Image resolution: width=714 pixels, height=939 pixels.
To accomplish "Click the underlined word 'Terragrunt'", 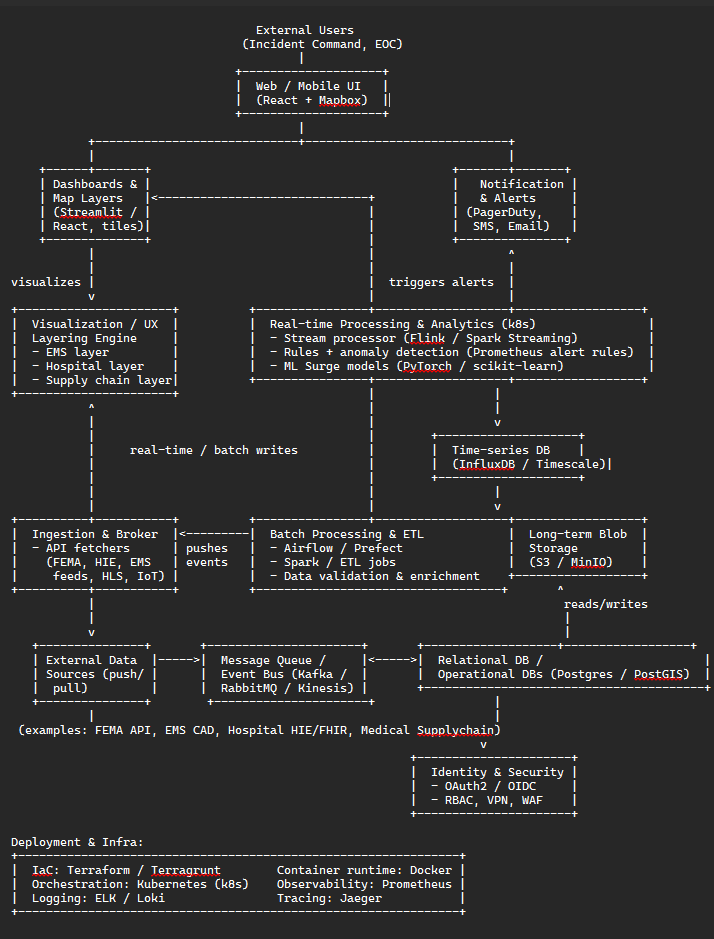I will pos(186,870).
